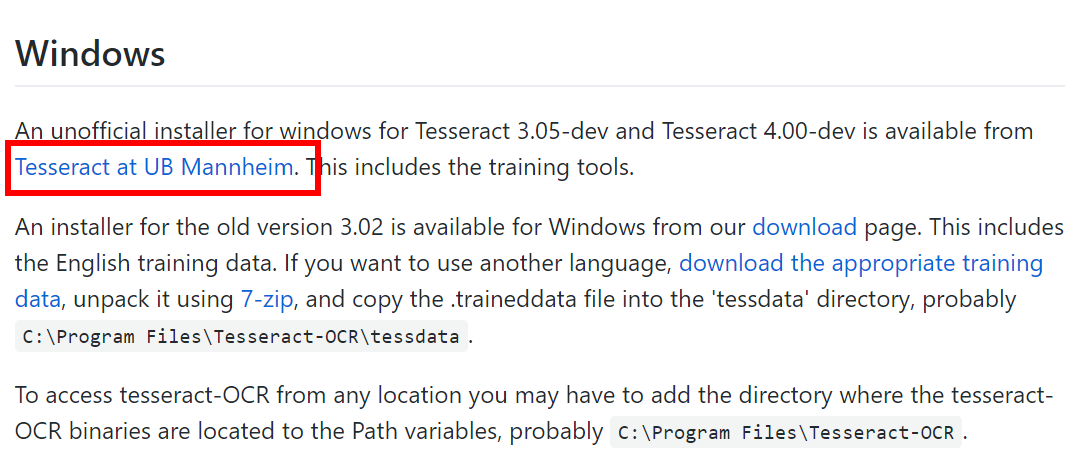Viewport: 1079px width, 468px height.
Task: Follow the blue "download" page link
Action: tap(804, 227)
